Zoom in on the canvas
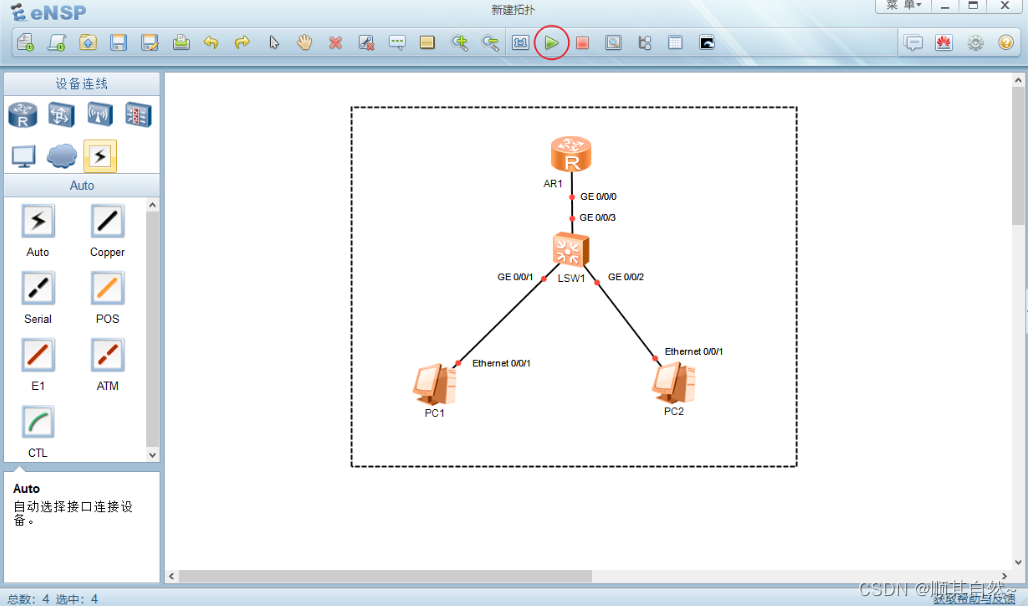Image resolution: width=1032 pixels, height=609 pixels. point(459,43)
